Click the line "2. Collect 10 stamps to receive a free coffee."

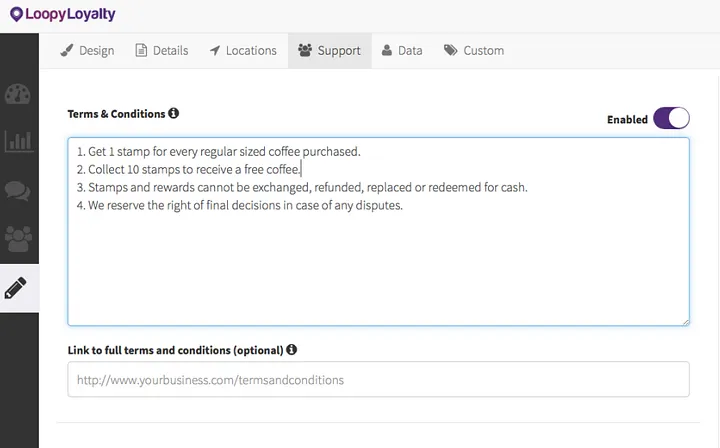point(188,169)
